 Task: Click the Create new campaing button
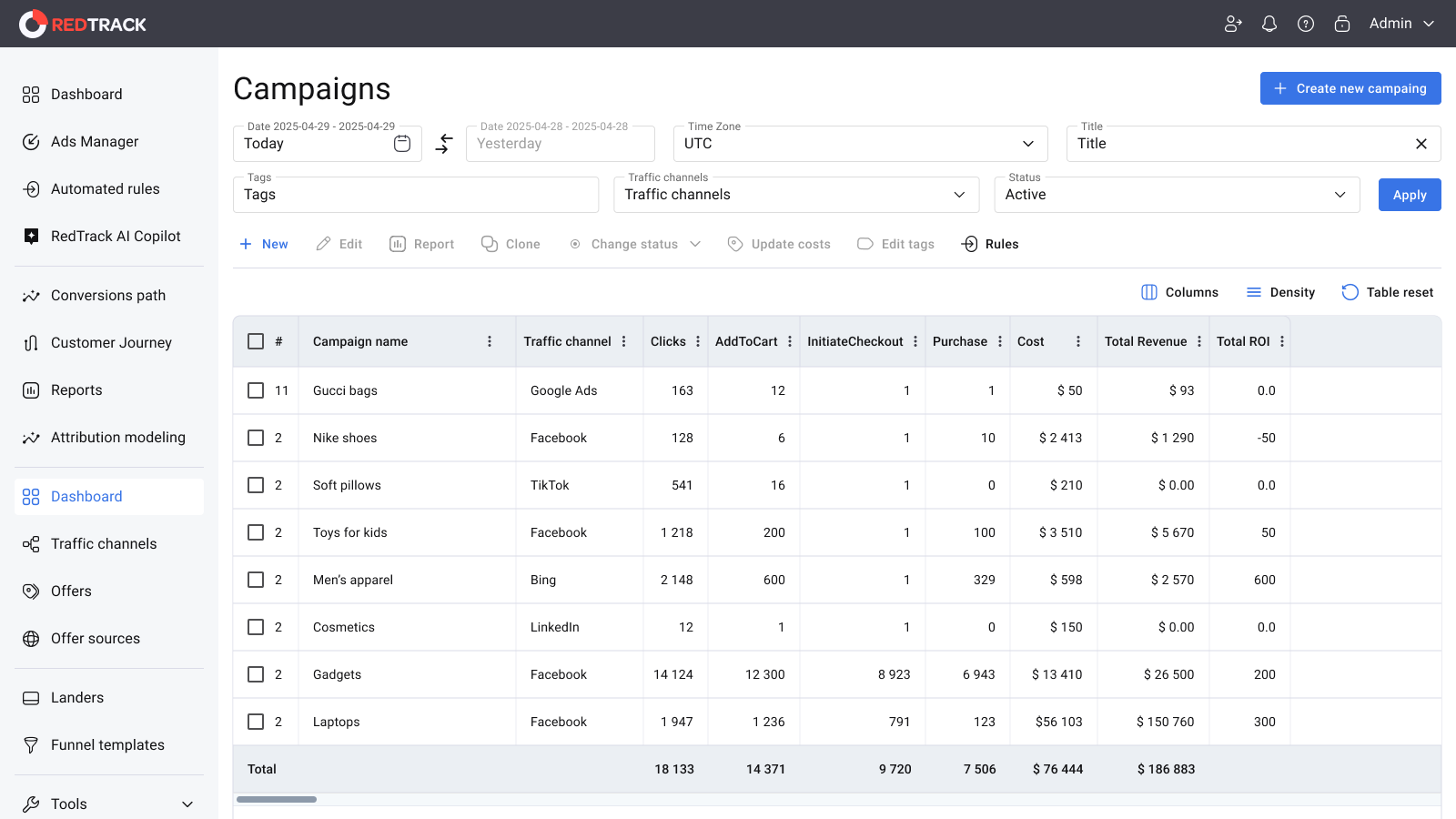point(1350,88)
